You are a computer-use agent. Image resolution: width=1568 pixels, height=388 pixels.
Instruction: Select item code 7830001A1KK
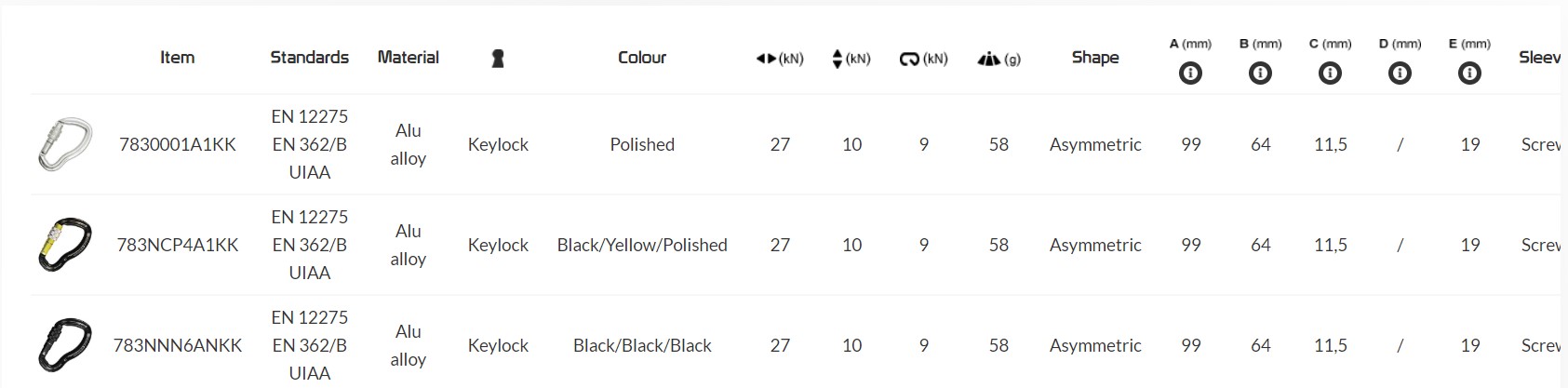[178, 144]
